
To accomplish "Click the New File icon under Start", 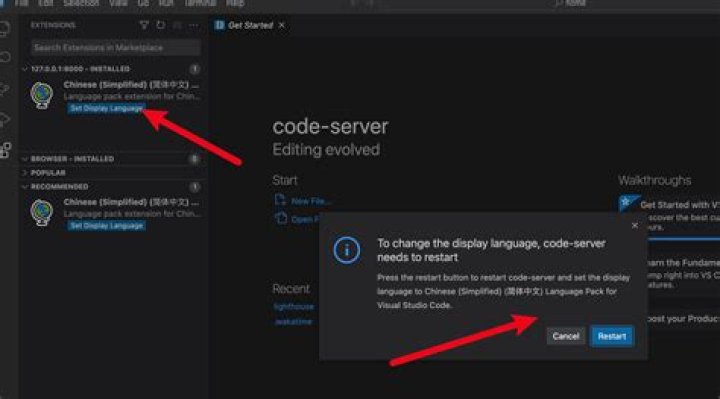I will [x=280, y=200].
